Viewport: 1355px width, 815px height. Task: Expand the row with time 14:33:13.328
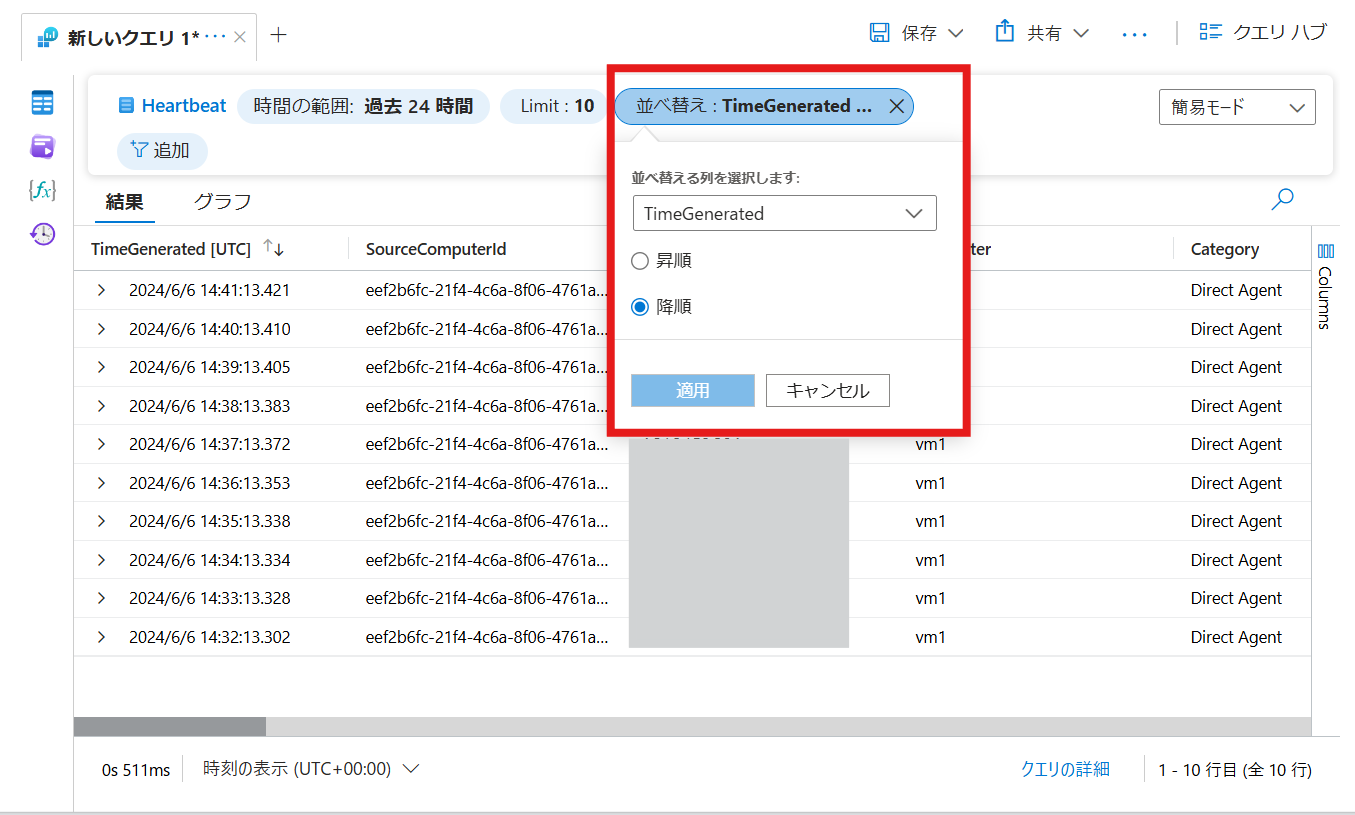click(101, 598)
